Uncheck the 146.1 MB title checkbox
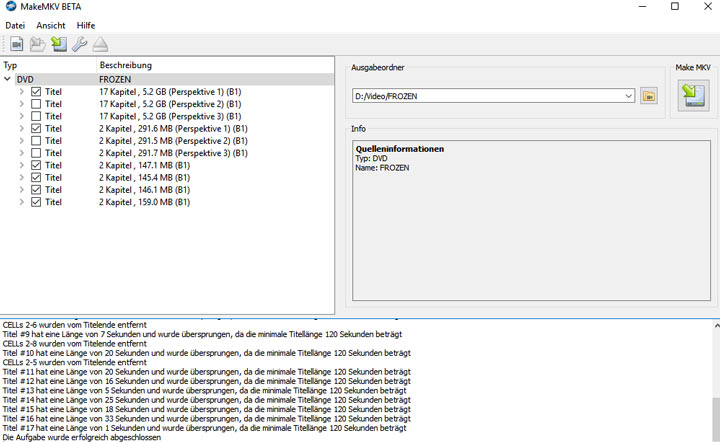Image resolution: width=720 pixels, height=442 pixels. [36, 190]
